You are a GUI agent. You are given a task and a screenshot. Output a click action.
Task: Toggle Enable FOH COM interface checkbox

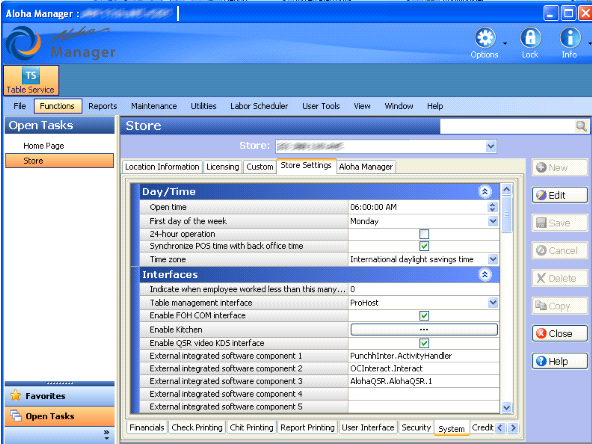click(x=424, y=316)
